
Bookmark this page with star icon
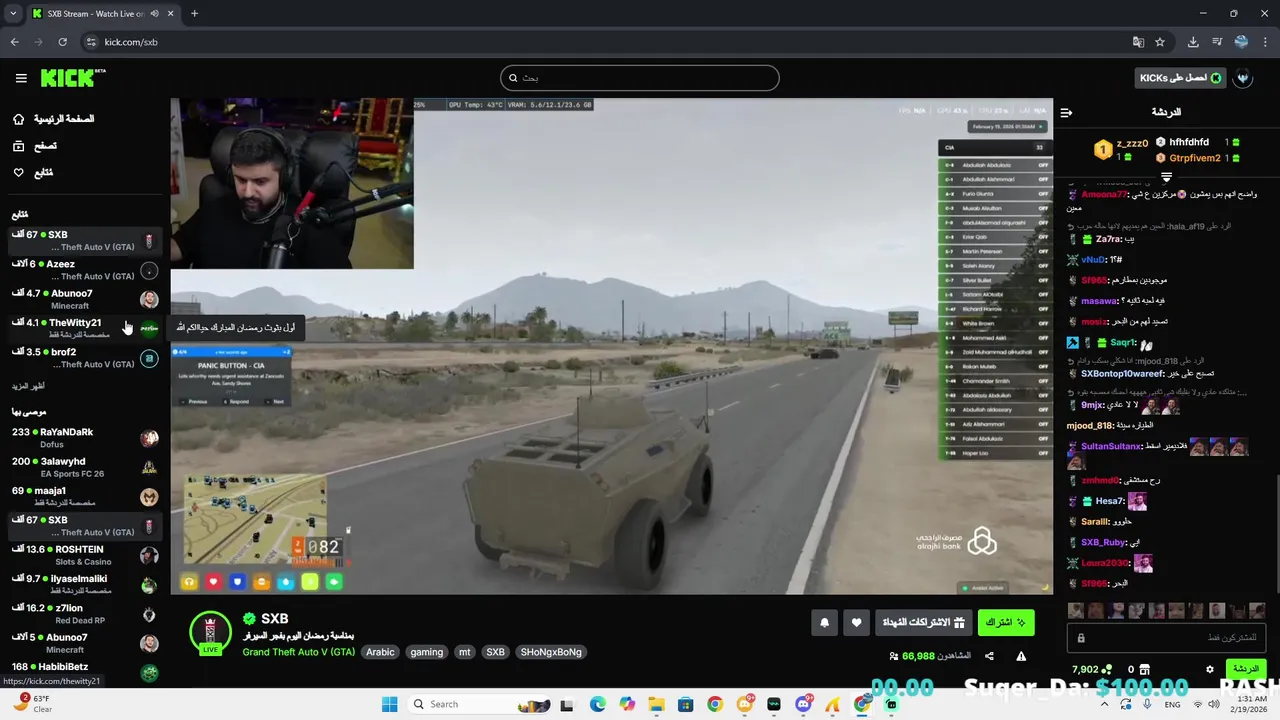pos(1160,42)
